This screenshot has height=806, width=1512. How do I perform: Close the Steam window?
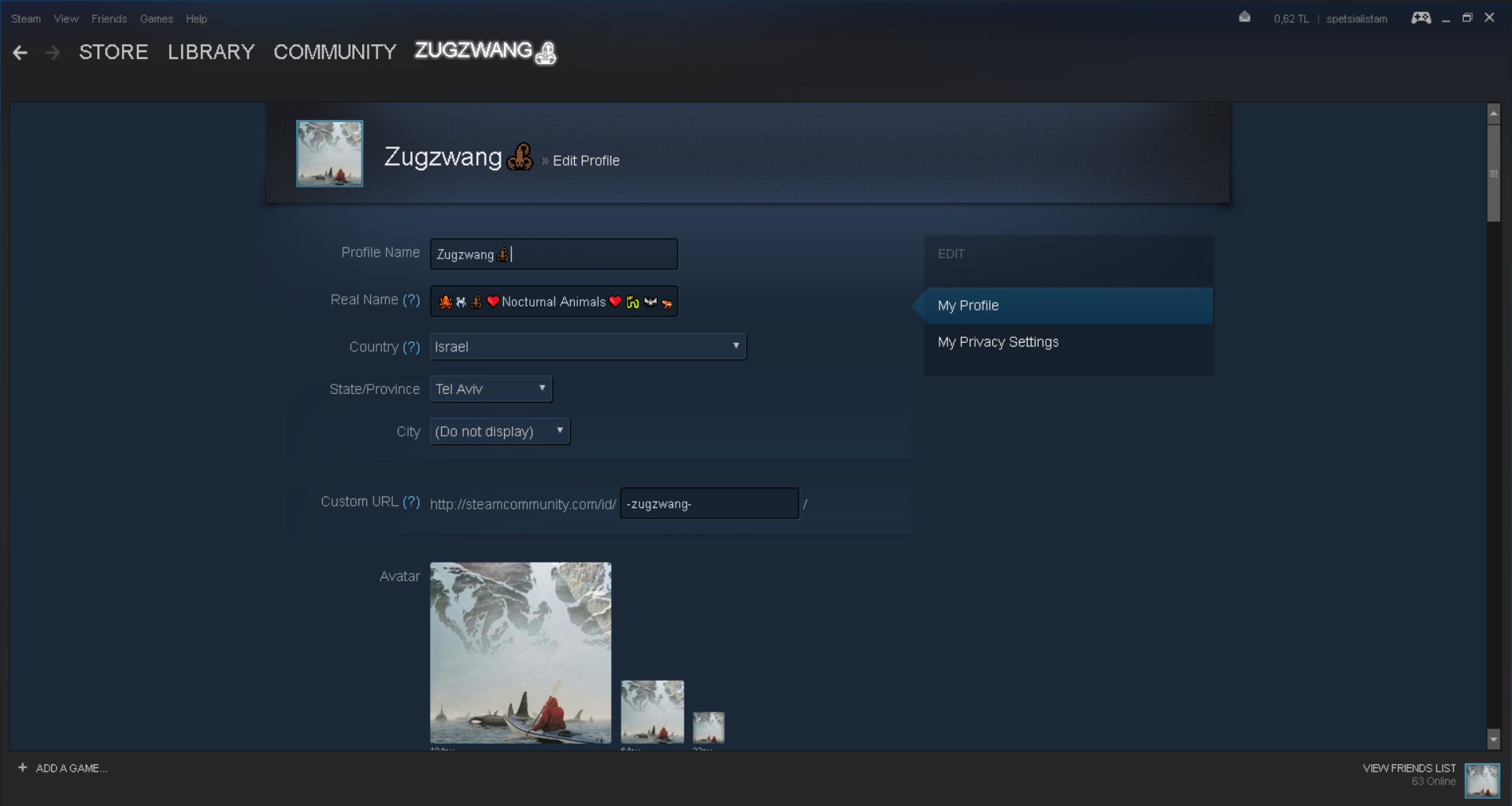(x=1489, y=17)
